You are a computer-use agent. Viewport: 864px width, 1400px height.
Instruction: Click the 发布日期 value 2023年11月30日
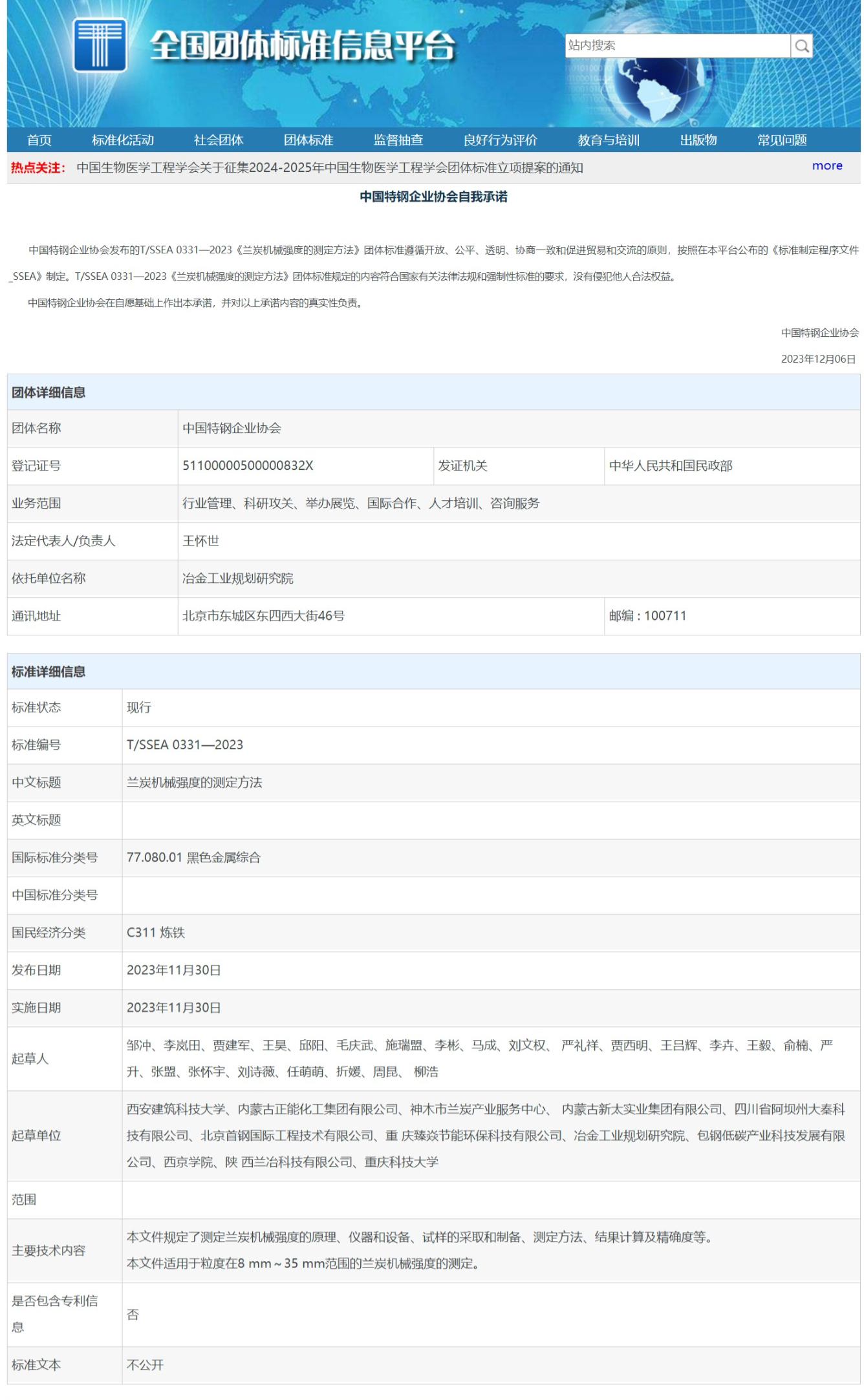[174, 970]
